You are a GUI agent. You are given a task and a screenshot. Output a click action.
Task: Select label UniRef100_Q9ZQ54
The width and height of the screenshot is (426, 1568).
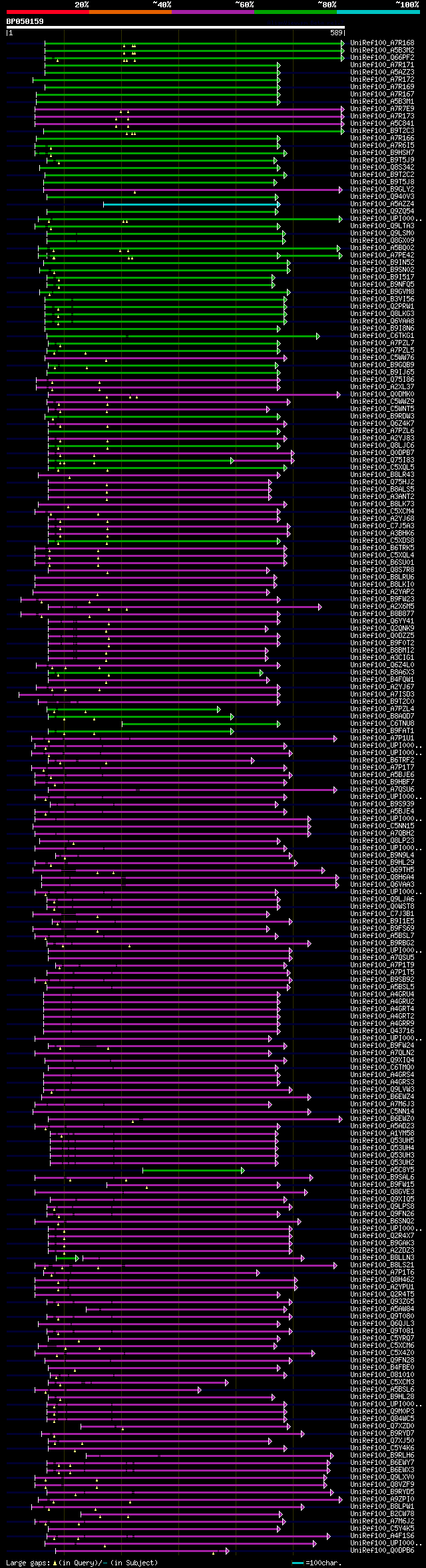click(x=382, y=212)
